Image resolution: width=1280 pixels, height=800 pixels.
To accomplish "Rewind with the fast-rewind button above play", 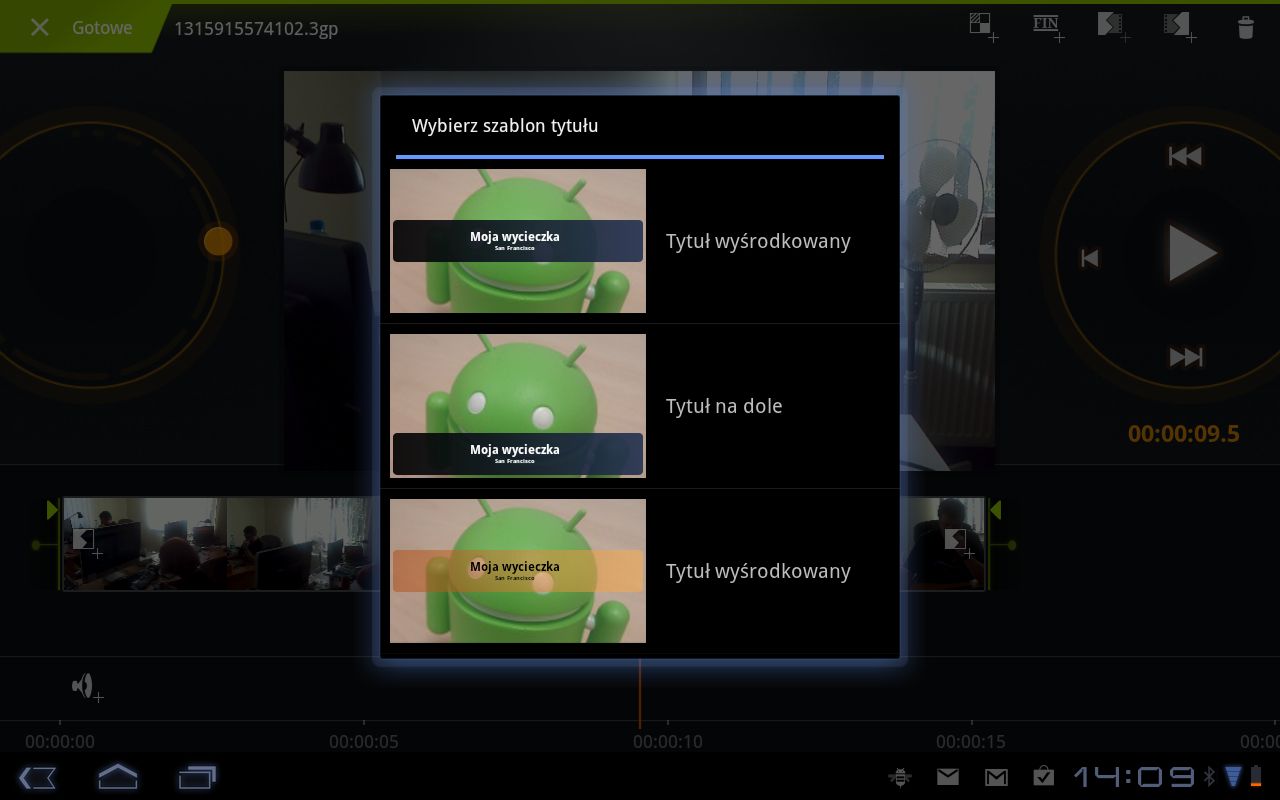I will pos(1185,156).
